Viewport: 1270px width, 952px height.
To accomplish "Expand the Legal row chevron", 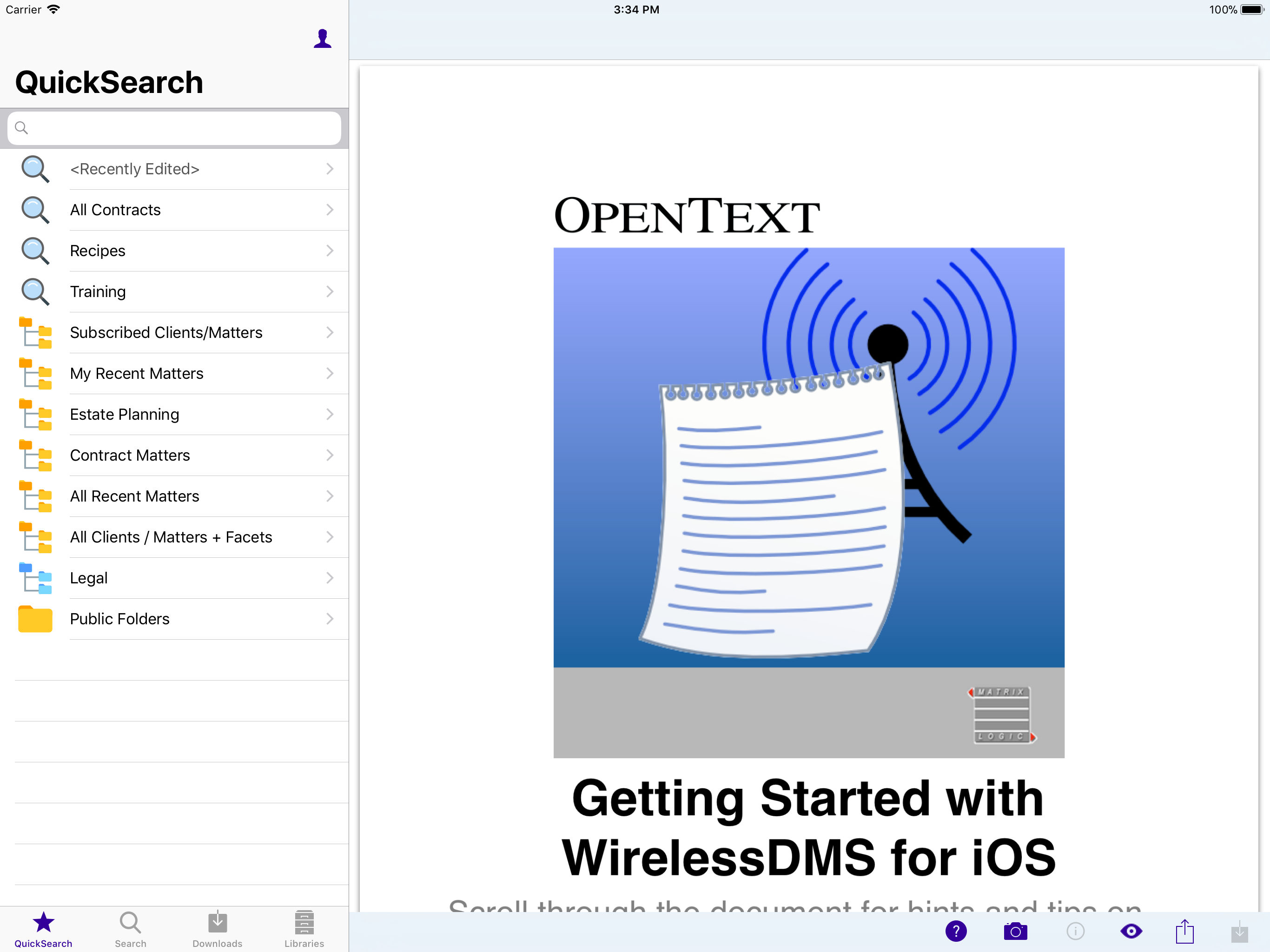I will (x=330, y=578).
